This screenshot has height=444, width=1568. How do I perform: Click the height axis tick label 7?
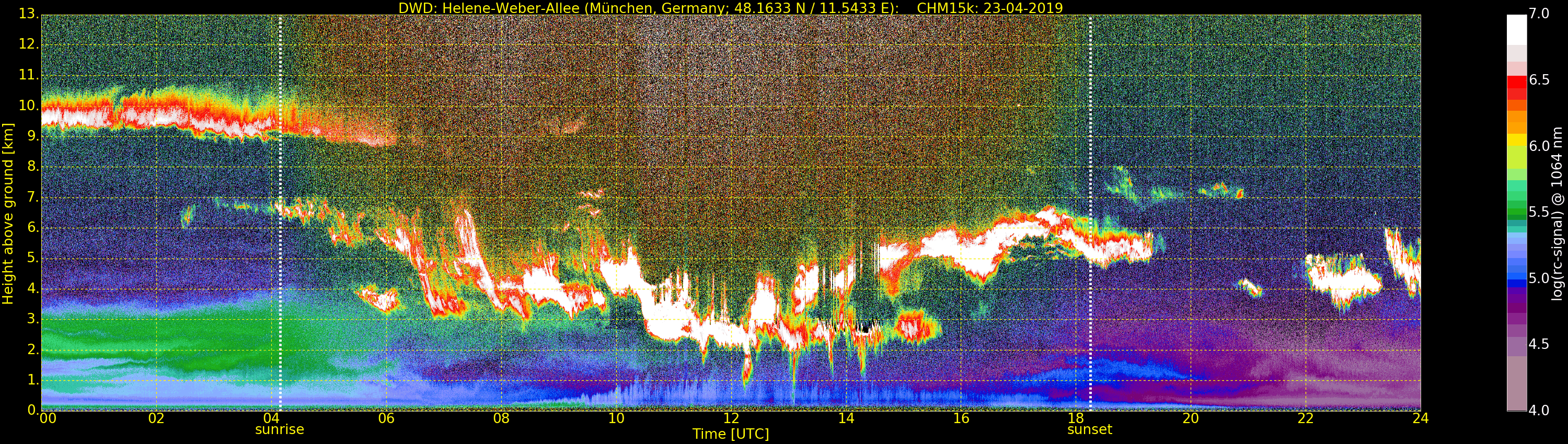[x=32, y=197]
